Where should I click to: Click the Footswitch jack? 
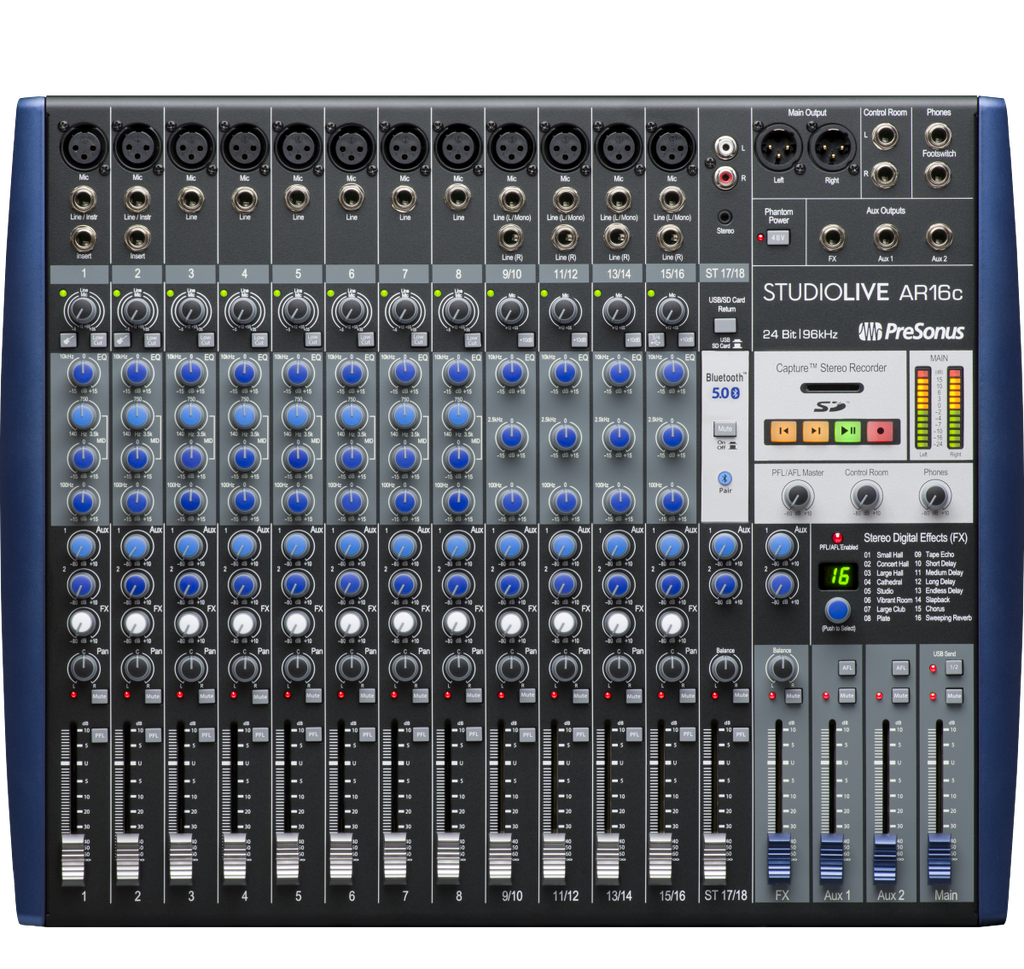pyautogui.click(x=938, y=175)
